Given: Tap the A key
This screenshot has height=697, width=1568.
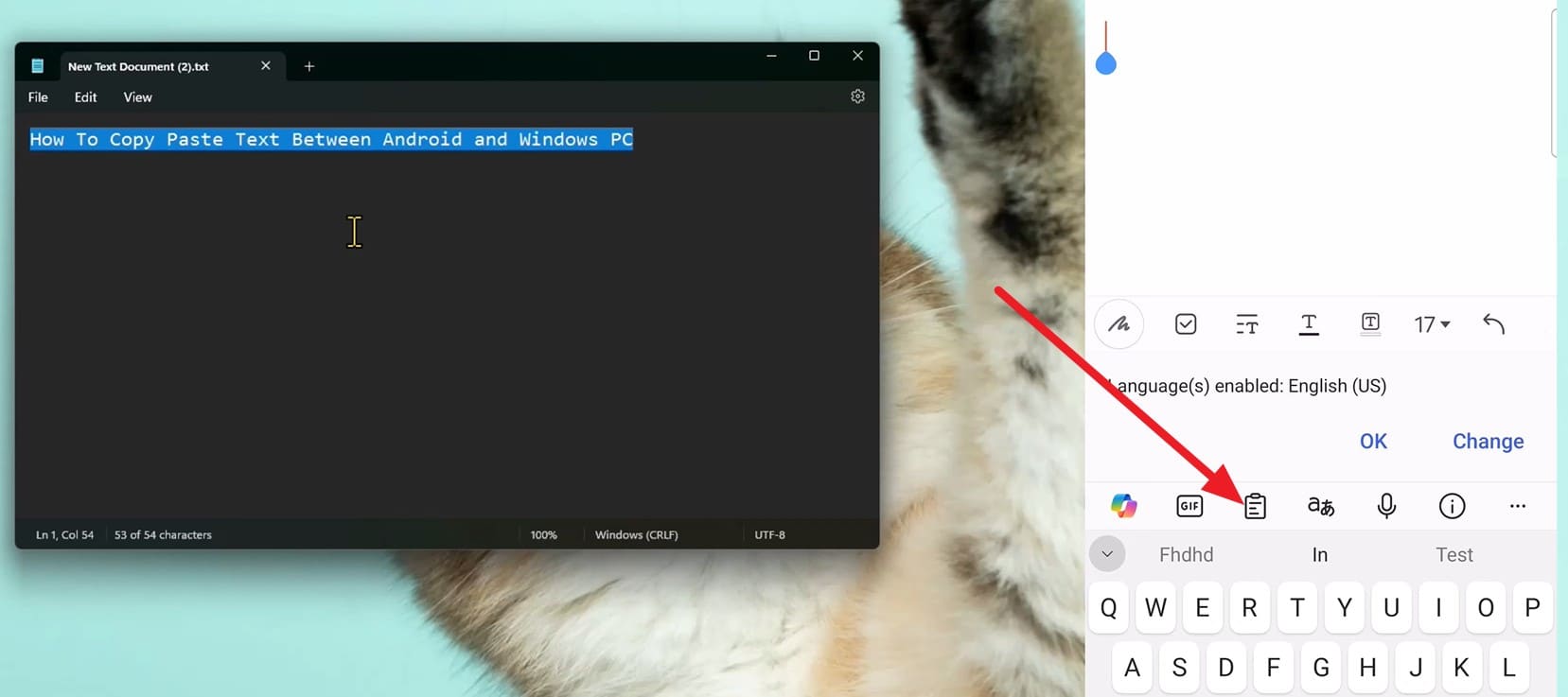Looking at the screenshot, I should (x=1132, y=668).
